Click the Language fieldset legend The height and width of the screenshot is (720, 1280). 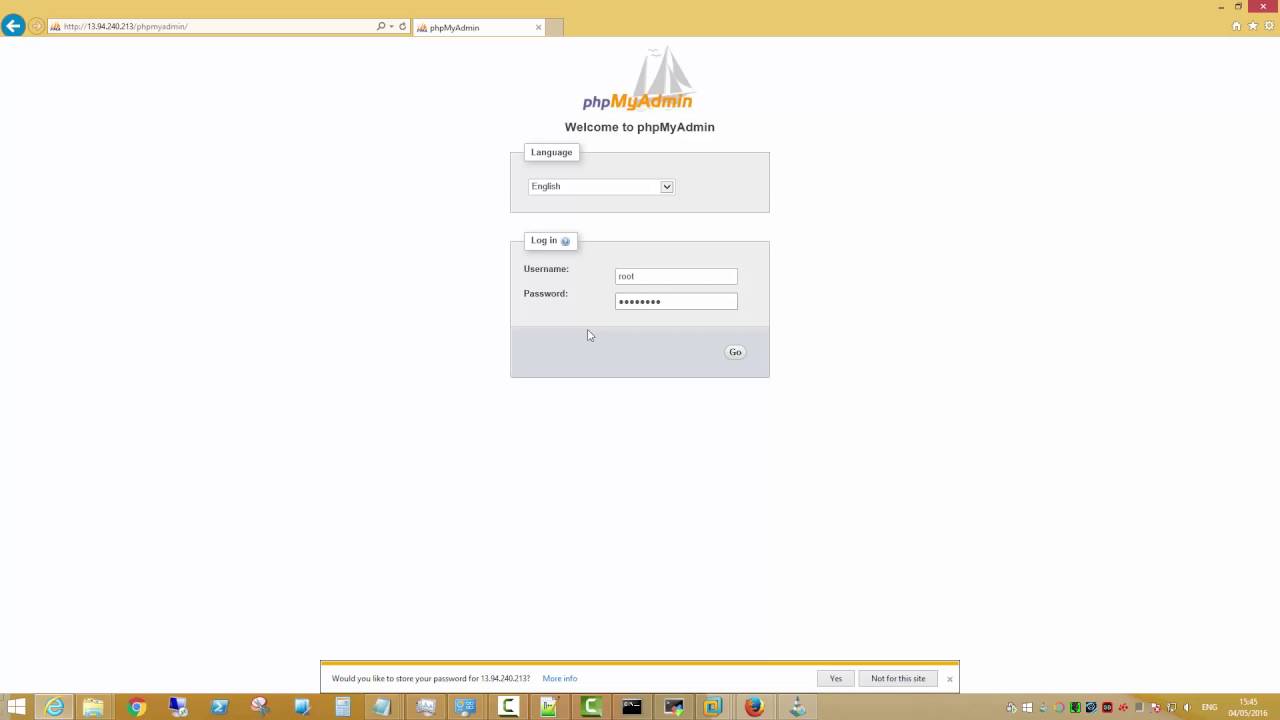[552, 152]
